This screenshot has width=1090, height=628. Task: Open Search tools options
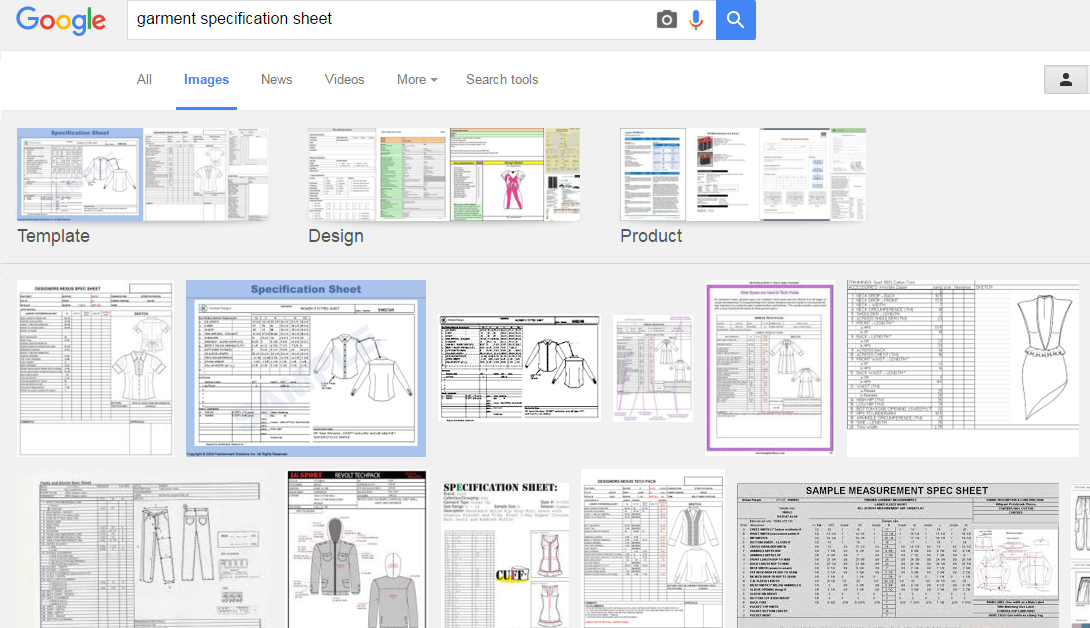501,80
